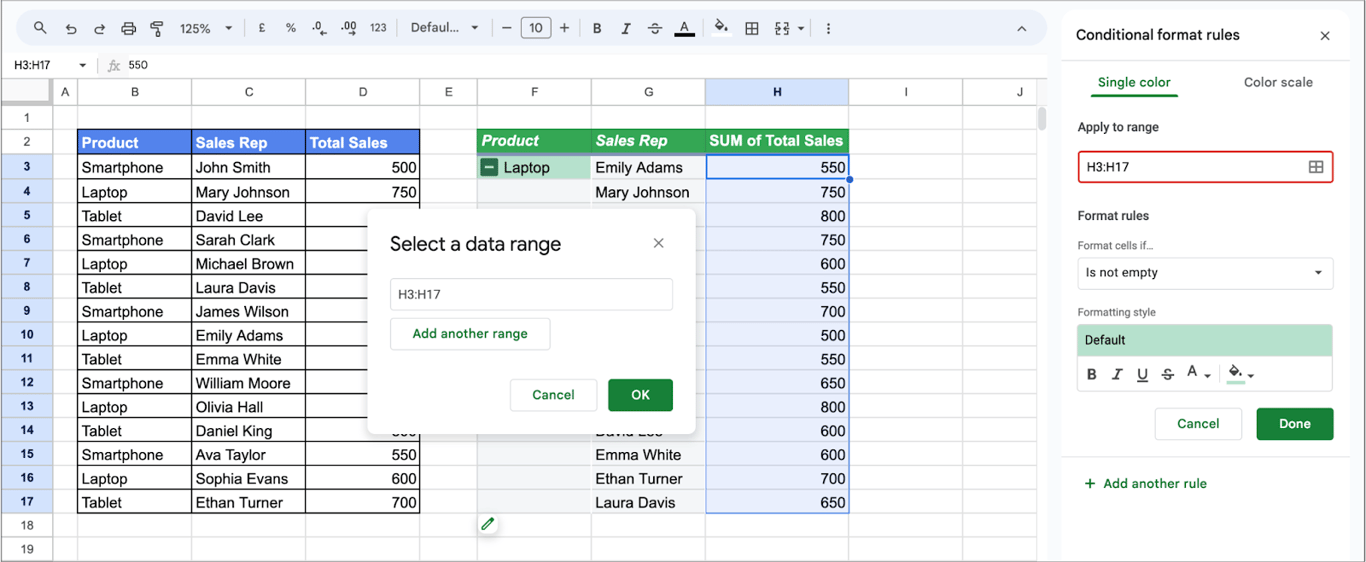Select column H header
The height and width of the screenshot is (562, 1366).
[x=777, y=92]
